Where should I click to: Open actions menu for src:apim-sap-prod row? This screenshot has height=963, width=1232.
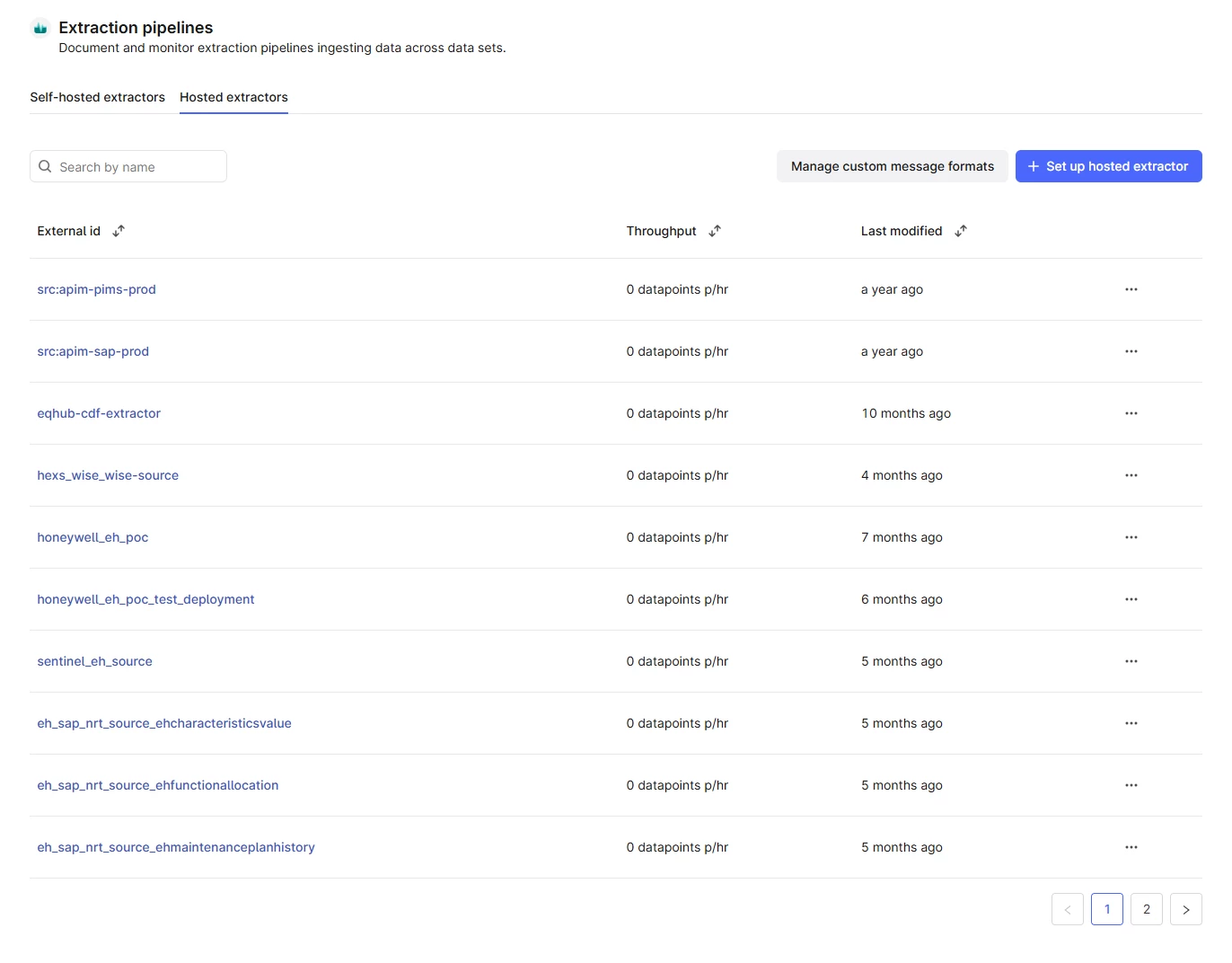[x=1131, y=351]
